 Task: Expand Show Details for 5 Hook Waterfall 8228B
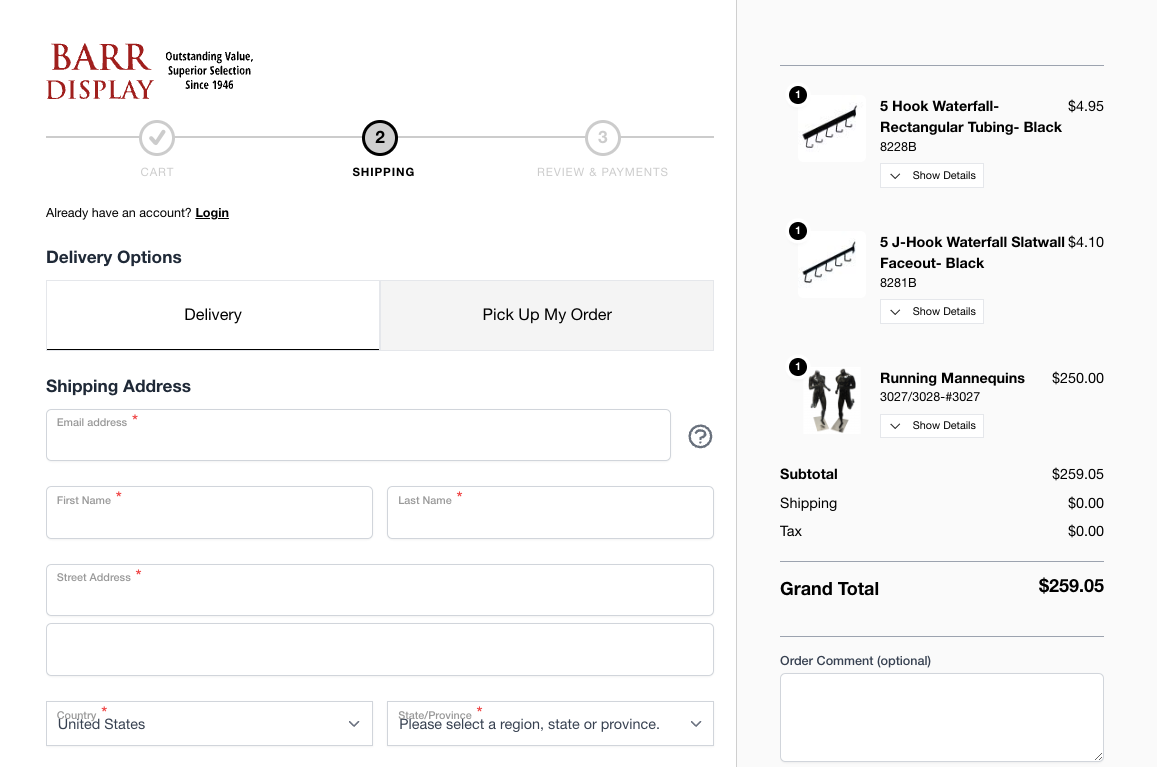click(932, 176)
